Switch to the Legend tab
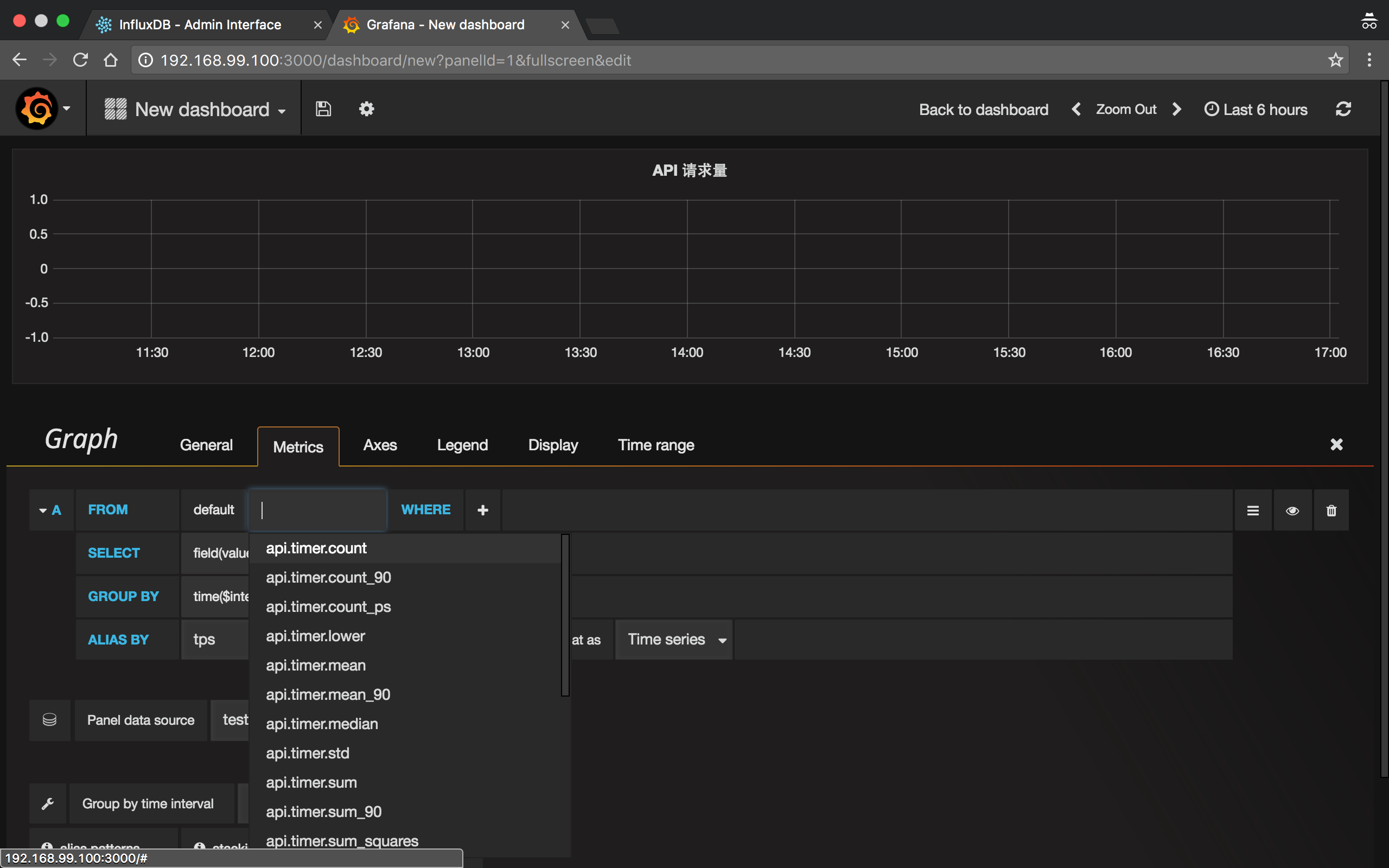This screenshot has width=1389, height=868. pos(462,445)
